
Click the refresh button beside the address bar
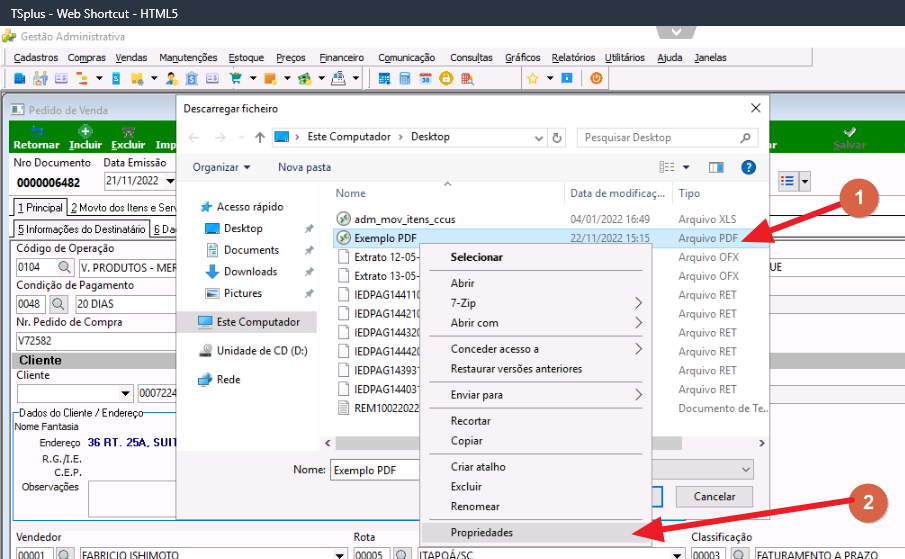tap(557, 138)
